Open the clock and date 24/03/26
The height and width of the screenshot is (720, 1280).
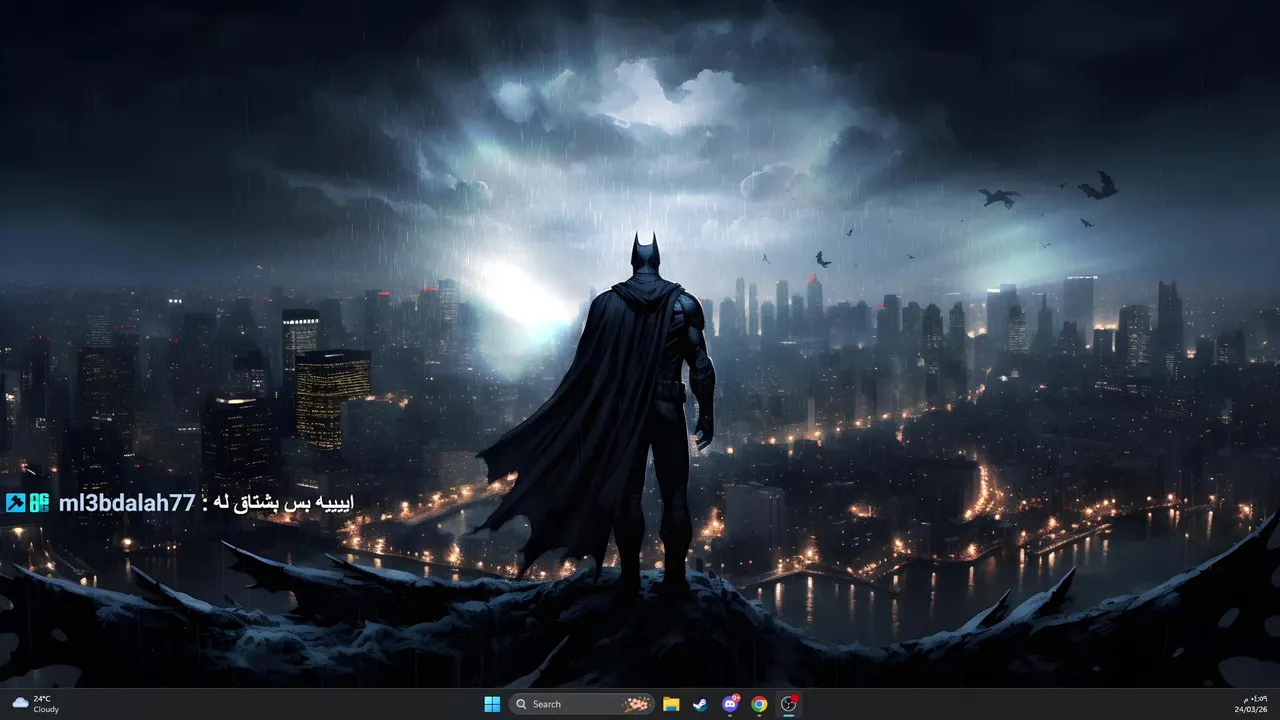tap(1250, 704)
